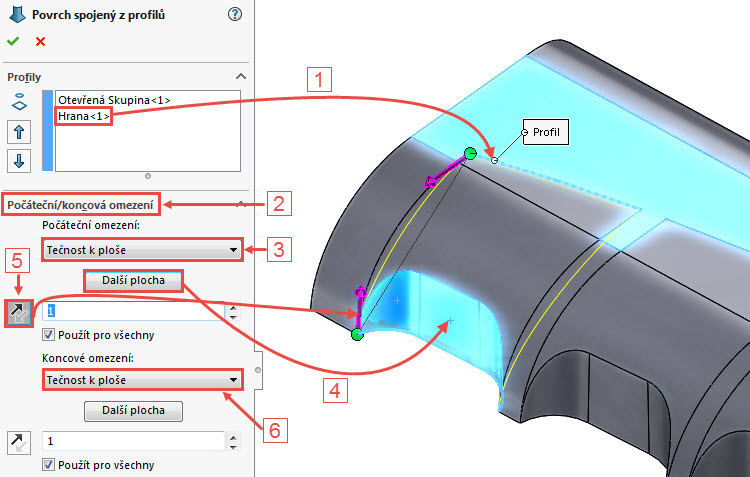The height and width of the screenshot is (477, 750).
Task: Toggle Použít pro všechny for end constraint
Action: [48, 465]
